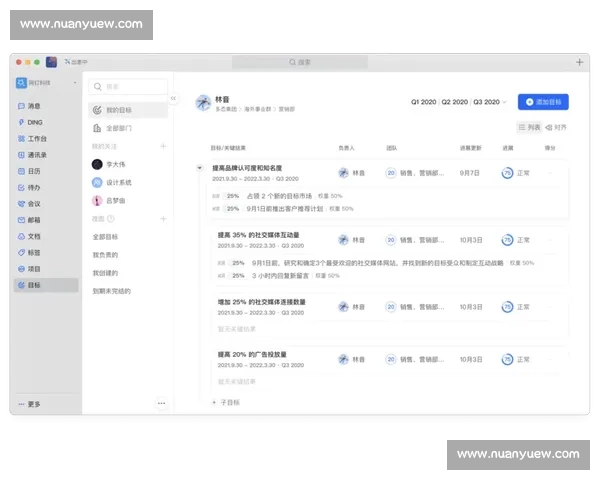This screenshot has height=480, width=600.
Task: Select 目标 goals in the sidebar
Action: pos(46,285)
